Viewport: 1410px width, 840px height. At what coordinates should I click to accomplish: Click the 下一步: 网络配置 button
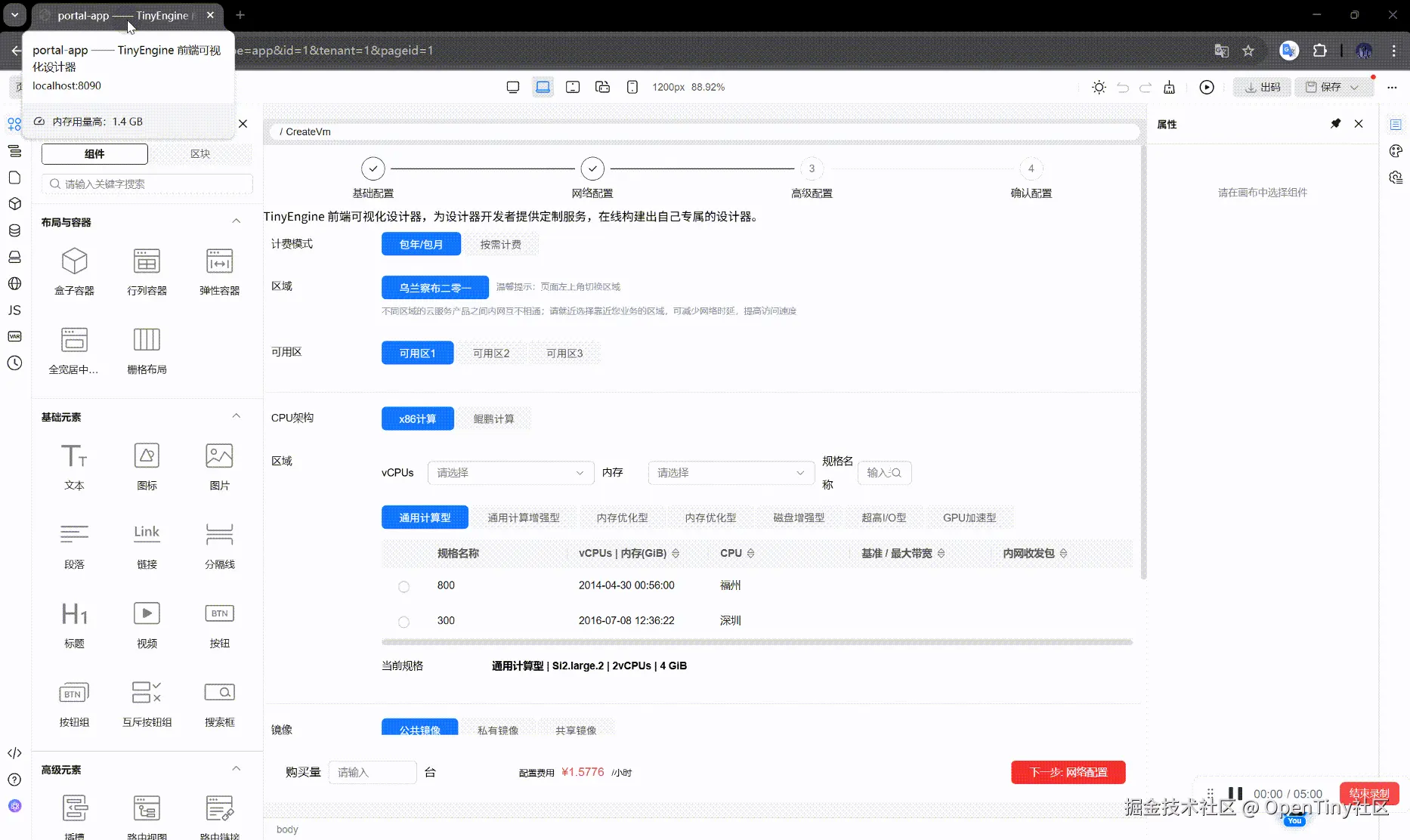(1068, 773)
